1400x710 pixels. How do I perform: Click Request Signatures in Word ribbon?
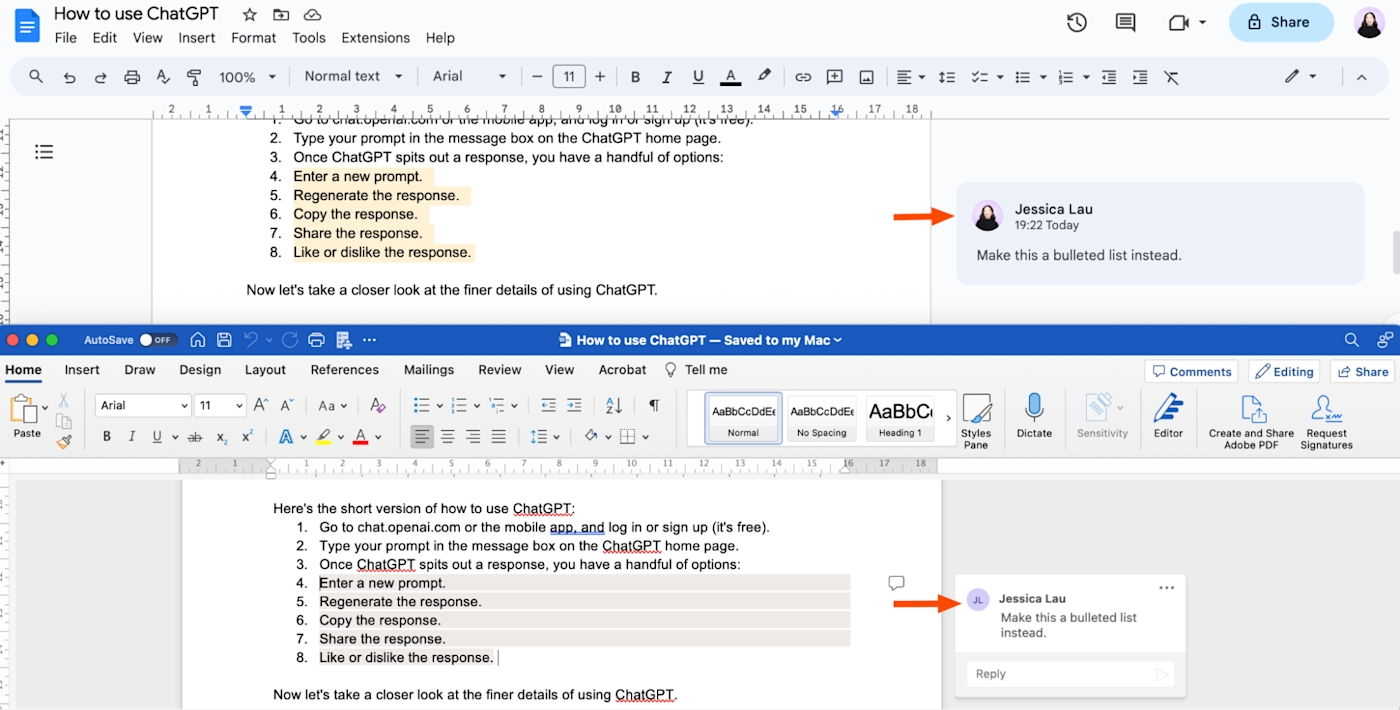tap(1326, 422)
